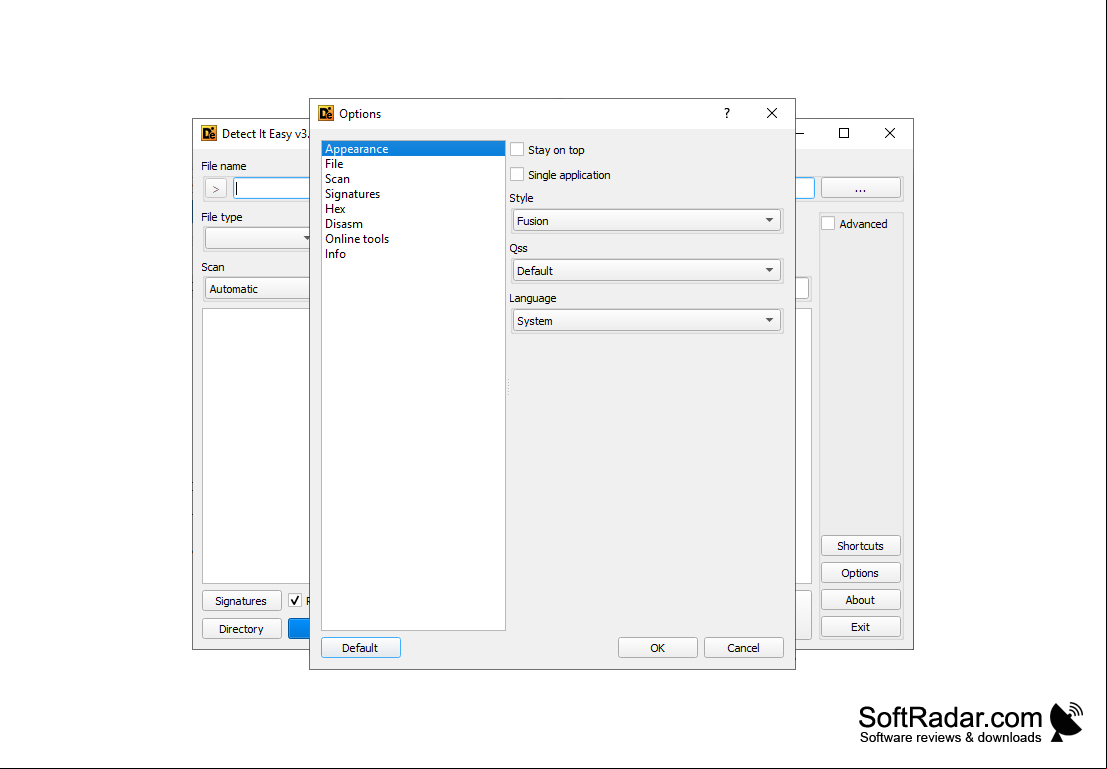This screenshot has width=1107, height=769.
Task: Click the Options dialog help question mark
Action: pyautogui.click(x=726, y=113)
